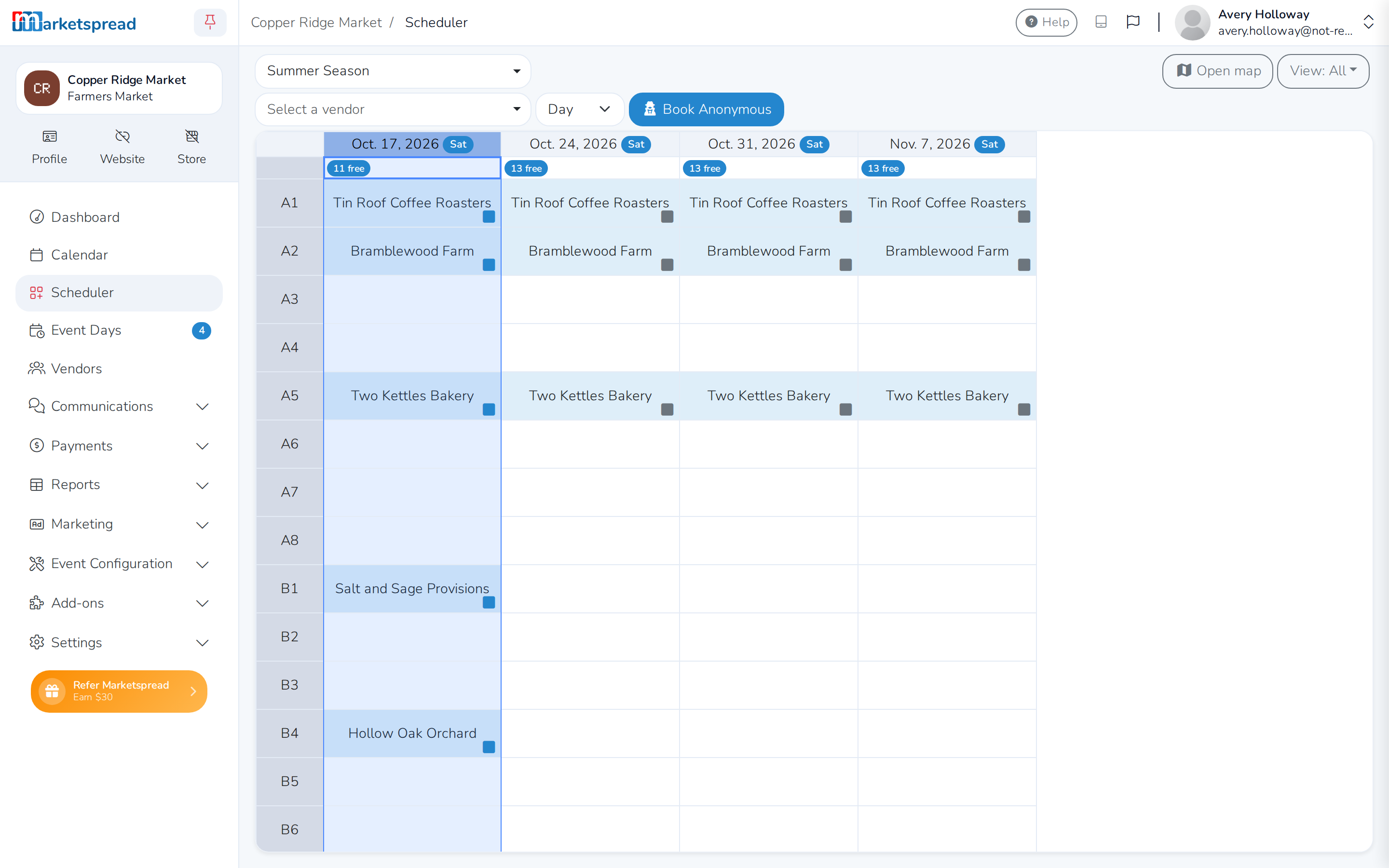Toggle Bramblewood Farm checkbox on Oct. 24
The image size is (1389, 868).
click(x=667, y=265)
